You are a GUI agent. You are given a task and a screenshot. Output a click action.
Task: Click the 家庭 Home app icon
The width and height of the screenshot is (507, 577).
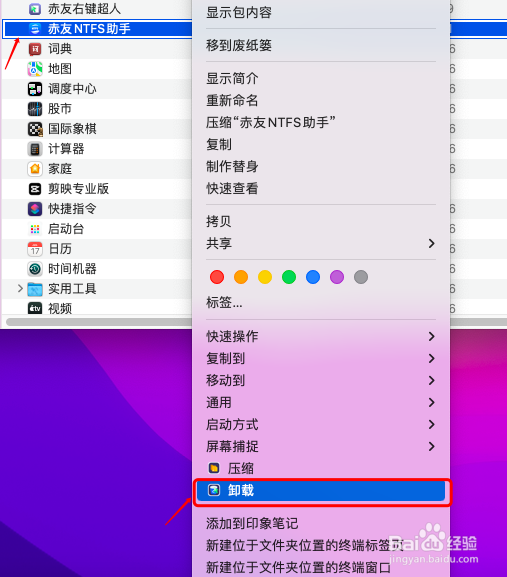click(x=35, y=169)
